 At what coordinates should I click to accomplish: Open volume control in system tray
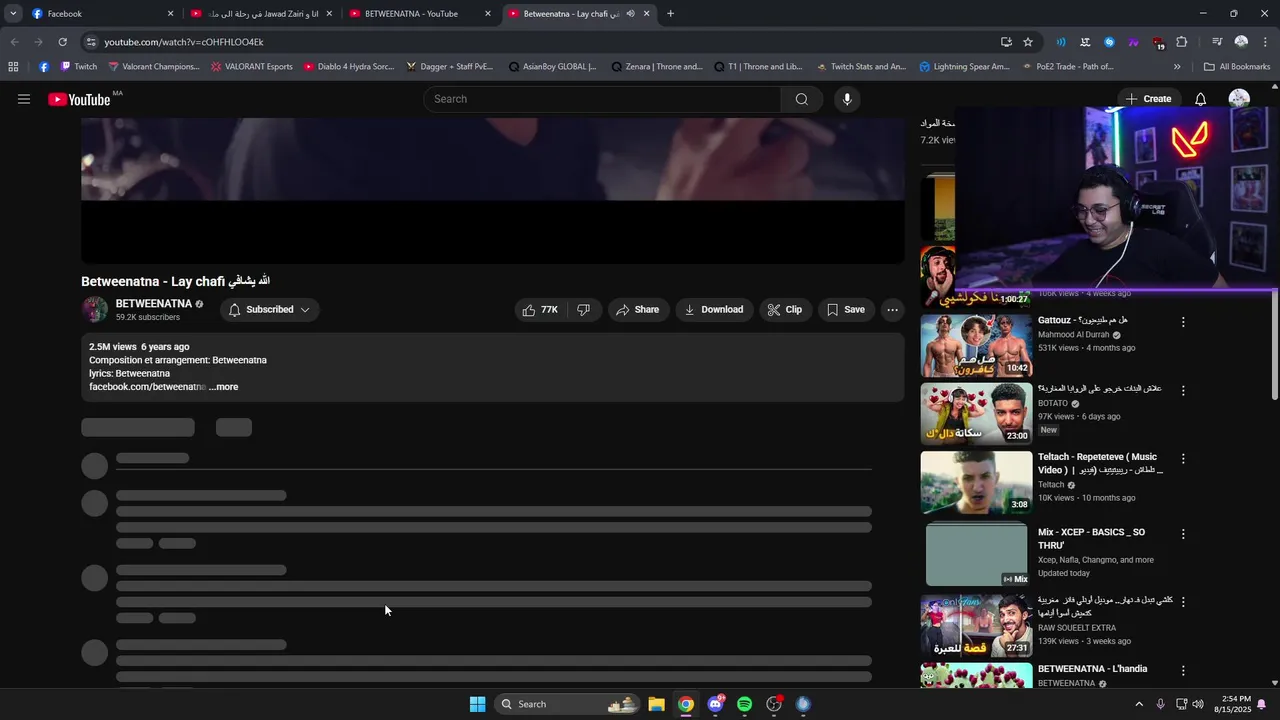click(1198, 704)
